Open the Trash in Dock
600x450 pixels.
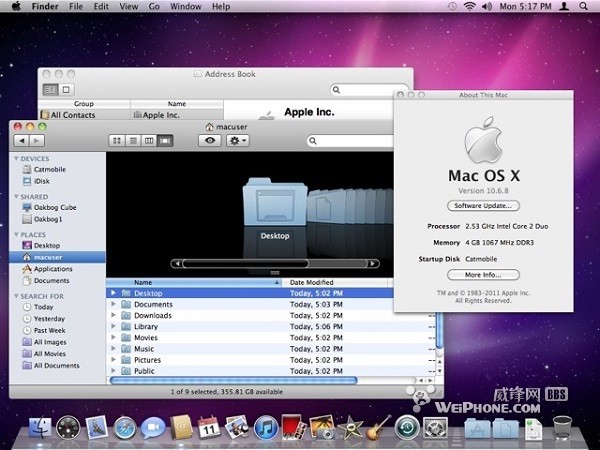[x=562, y=427]
